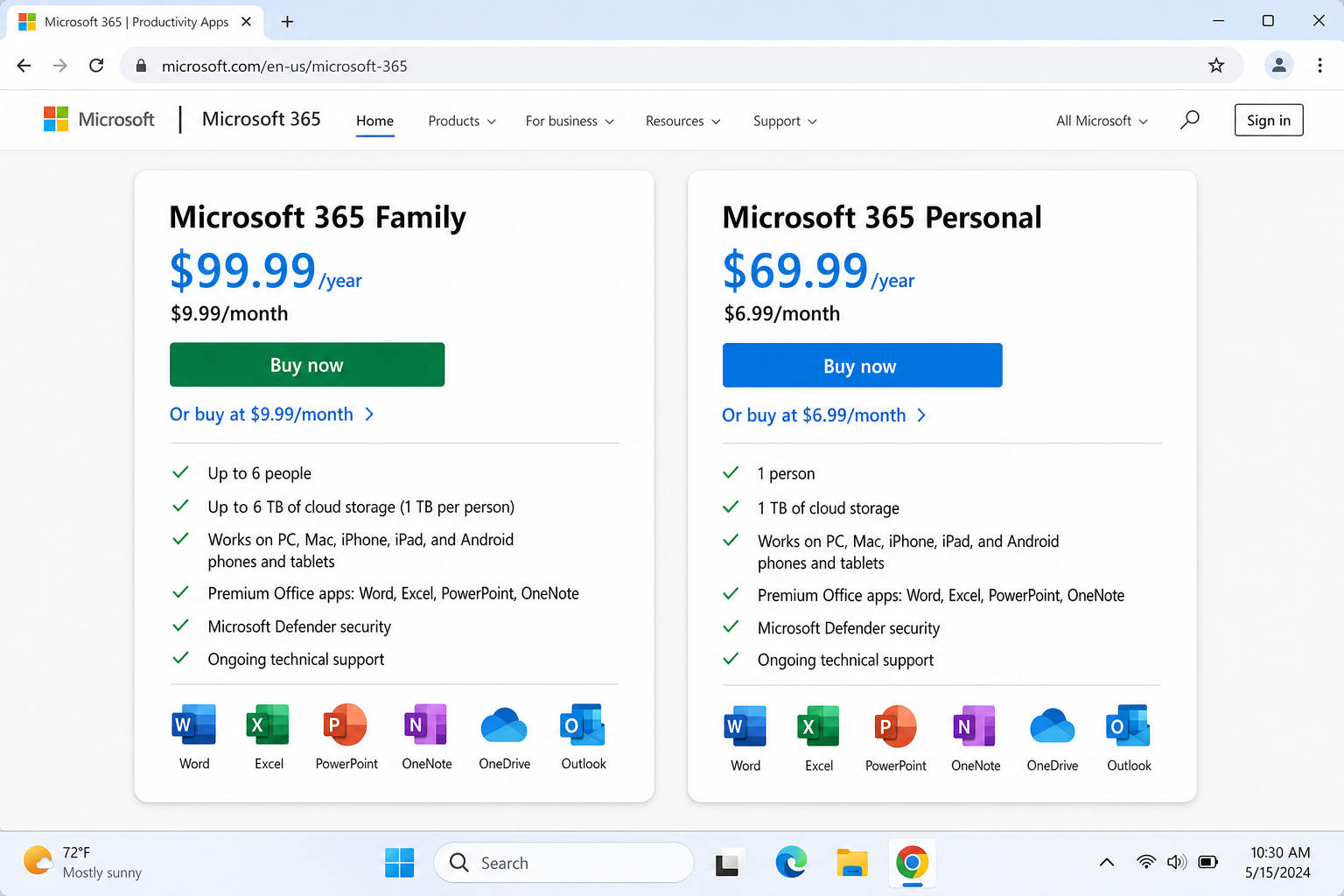This screenshot has height=896, width=1344.
Task: Click the OneNote icon in Personal plan
Action: [x=975, y=726]
